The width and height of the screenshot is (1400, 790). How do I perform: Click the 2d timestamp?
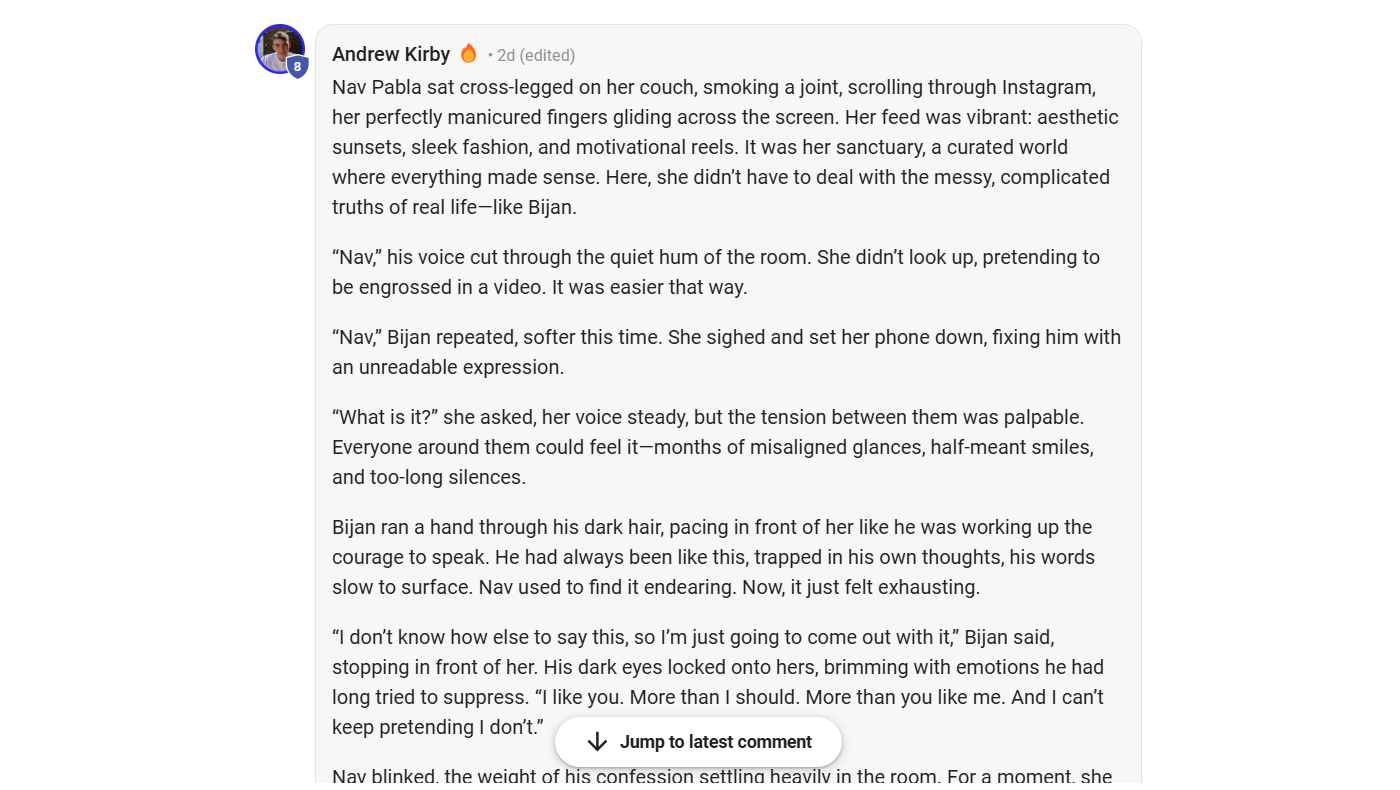pos(506,55)
